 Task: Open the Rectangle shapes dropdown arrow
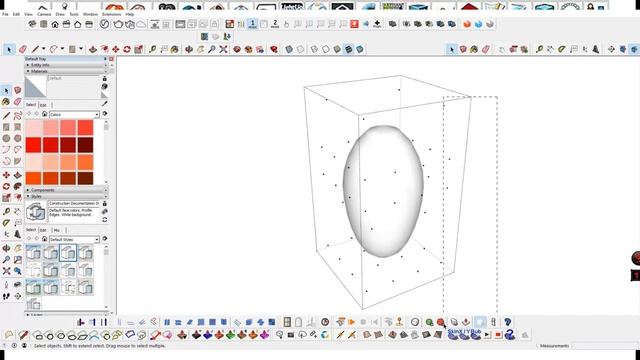coord(81,49)
